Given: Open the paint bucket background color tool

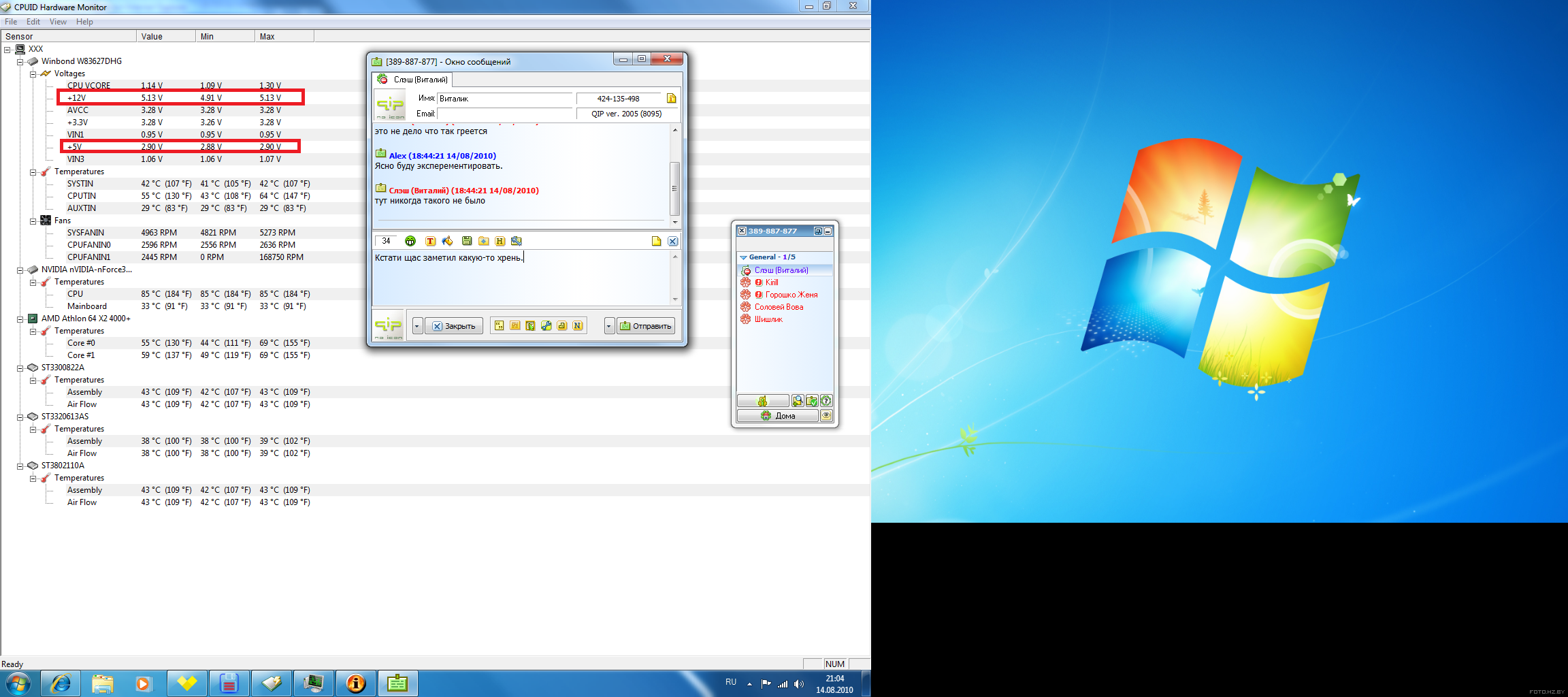Looking at the screenshot, I should point(447,241).
